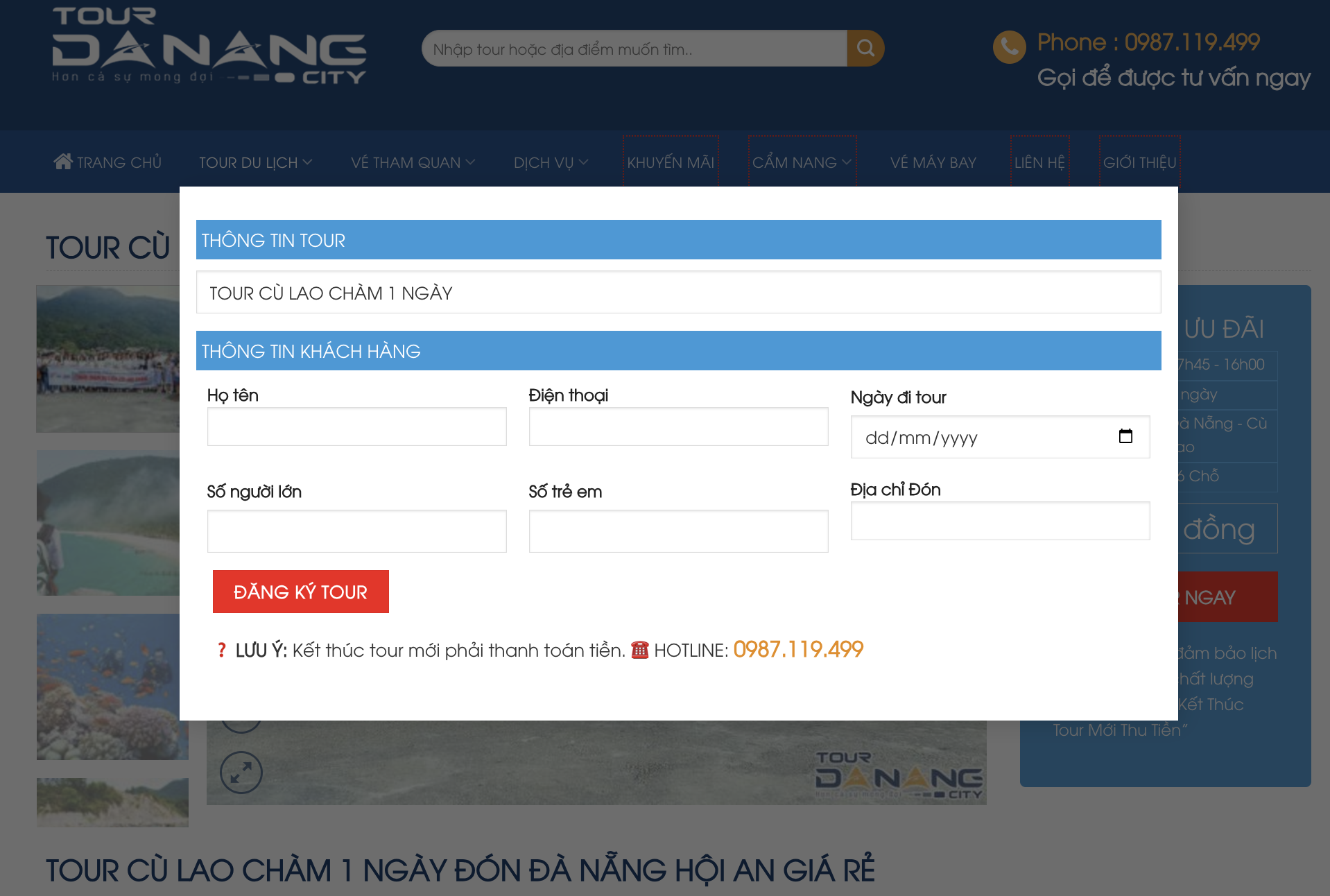
Task: Click the phone icon in the header
Action: pos(1010,47)
